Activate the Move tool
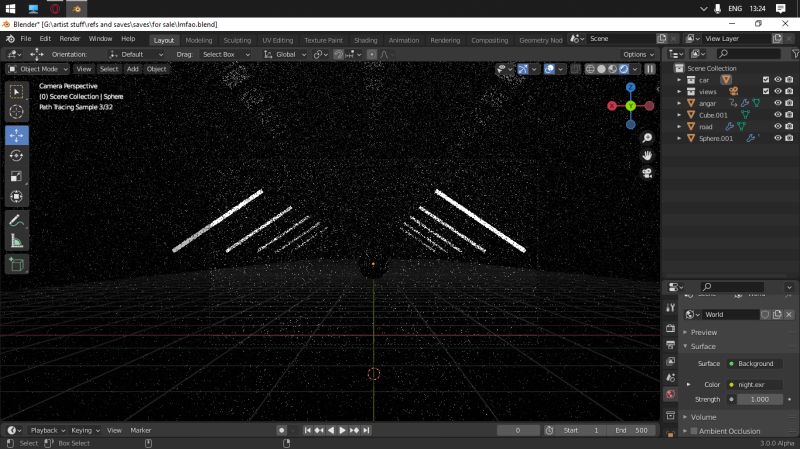The height and width of the screenshot is (449, 800). click(16, 135)
